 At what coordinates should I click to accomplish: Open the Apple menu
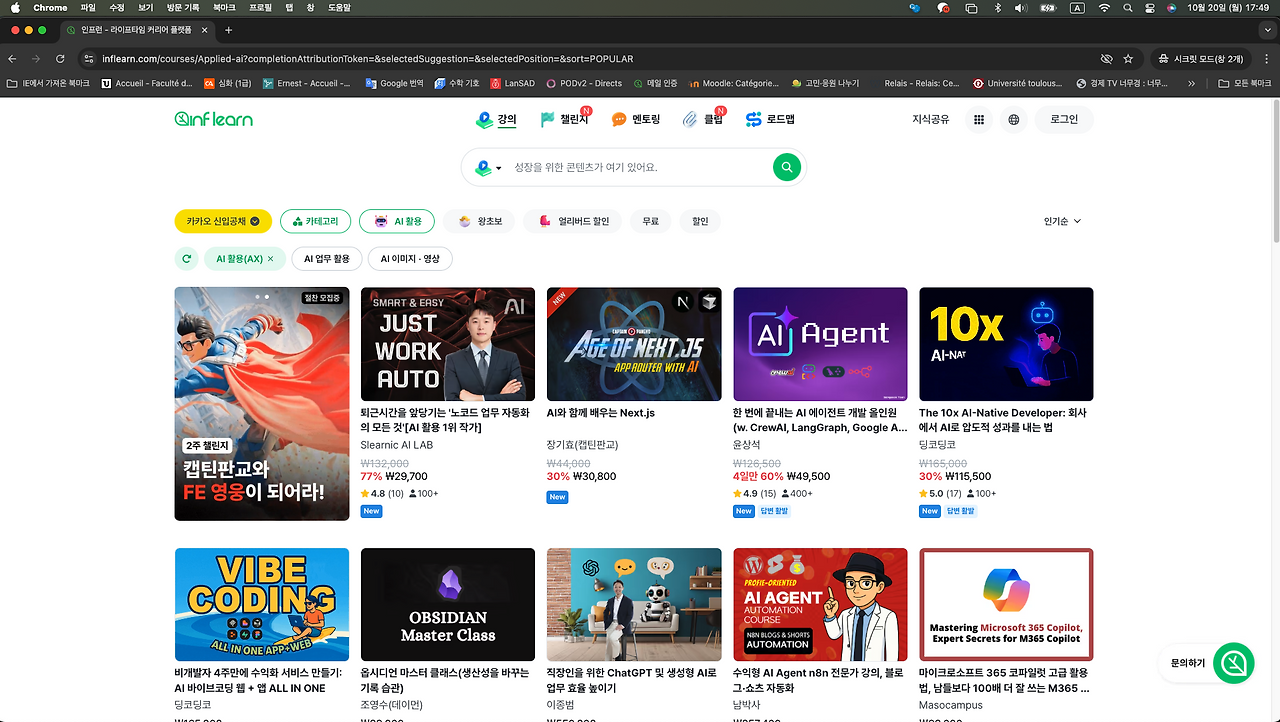coord(15,8)
